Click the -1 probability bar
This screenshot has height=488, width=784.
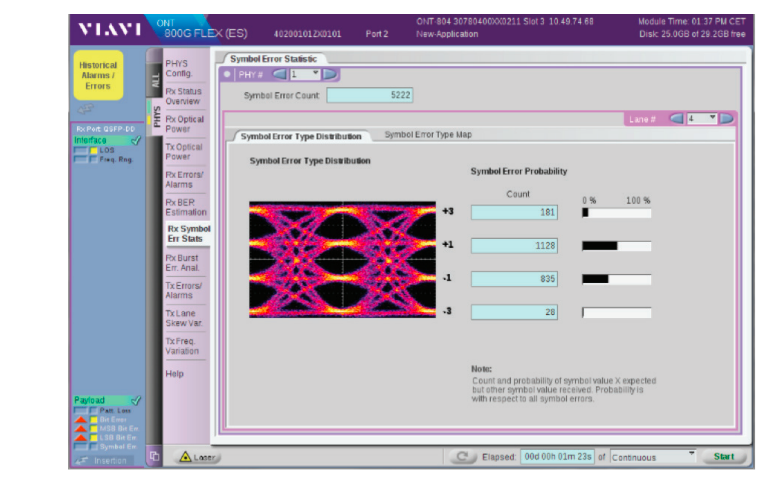(616, 280)
